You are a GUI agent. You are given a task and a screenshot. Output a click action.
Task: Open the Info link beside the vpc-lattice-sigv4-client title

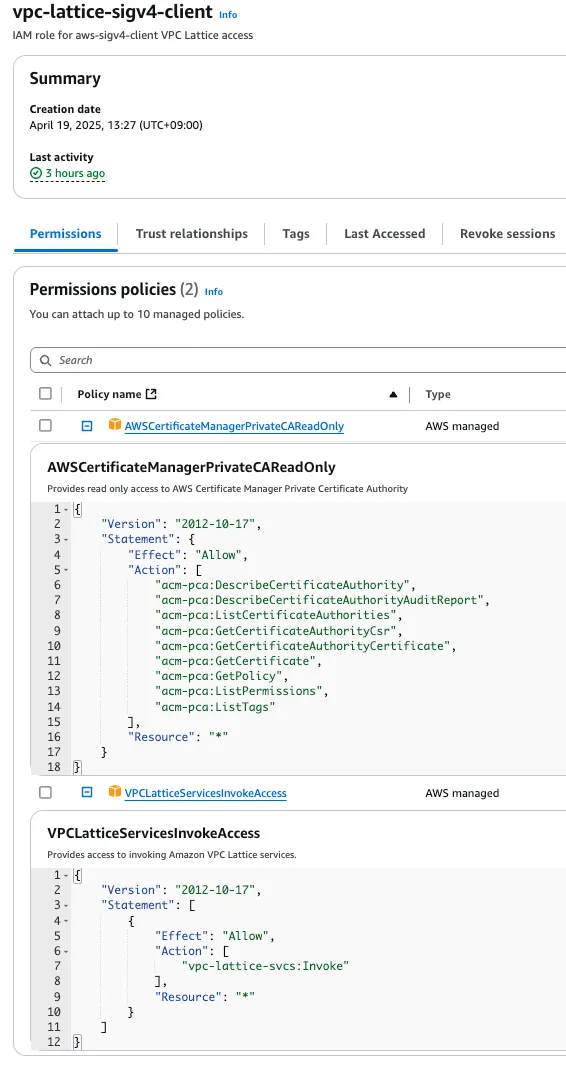228,14
